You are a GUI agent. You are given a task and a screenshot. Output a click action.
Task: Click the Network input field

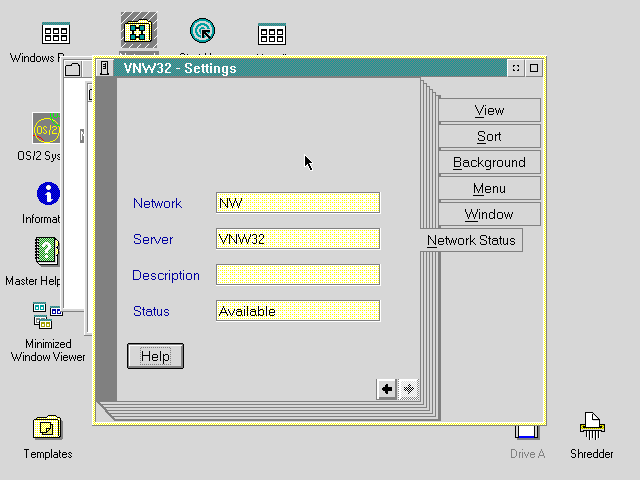pos(298,203)
